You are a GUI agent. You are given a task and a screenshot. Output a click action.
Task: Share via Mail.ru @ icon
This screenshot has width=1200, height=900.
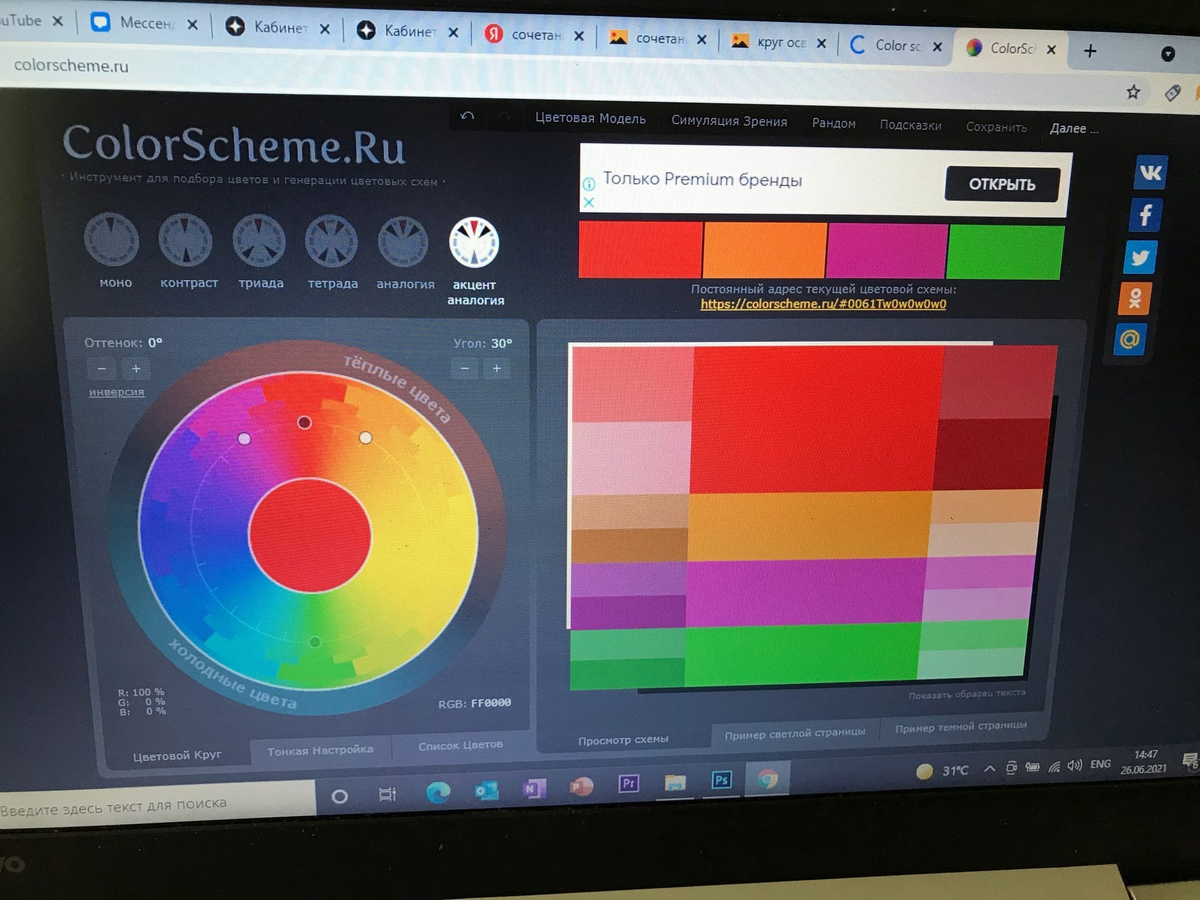[x=1129, y=339]
